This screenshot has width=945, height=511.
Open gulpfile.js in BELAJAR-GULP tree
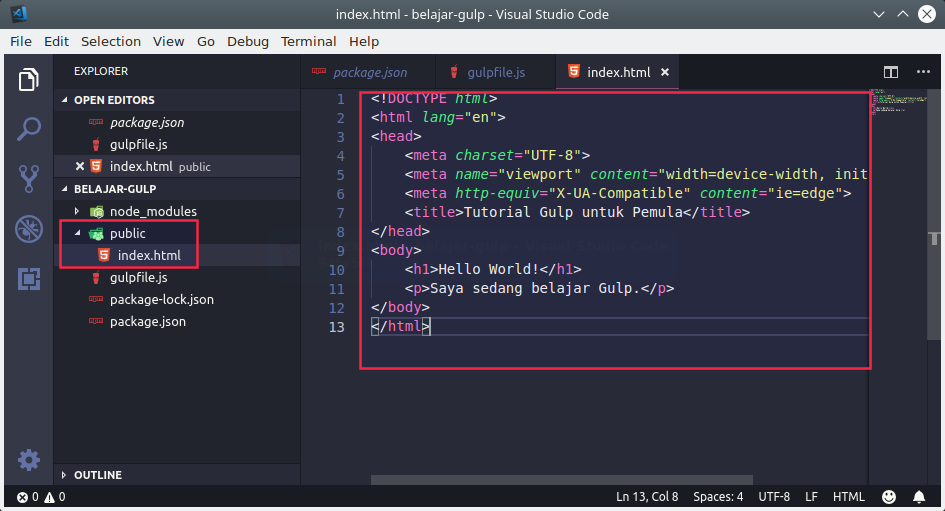pyautogui.click(x=177, y=278)
